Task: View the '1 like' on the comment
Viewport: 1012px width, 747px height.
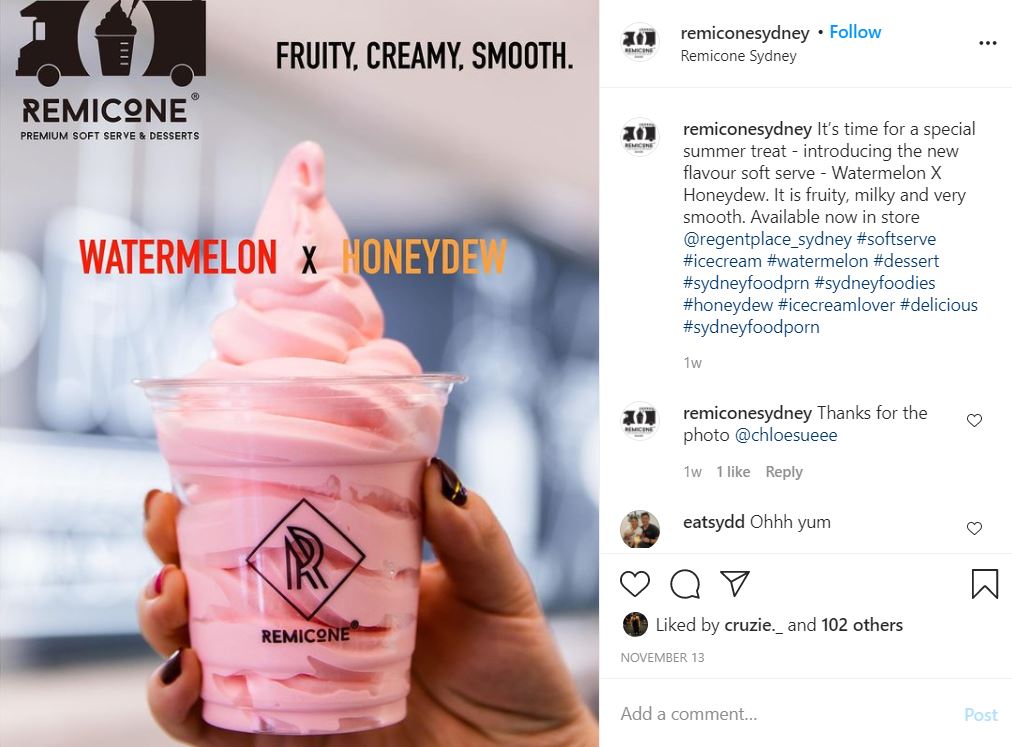Action: tap(733, 472)
